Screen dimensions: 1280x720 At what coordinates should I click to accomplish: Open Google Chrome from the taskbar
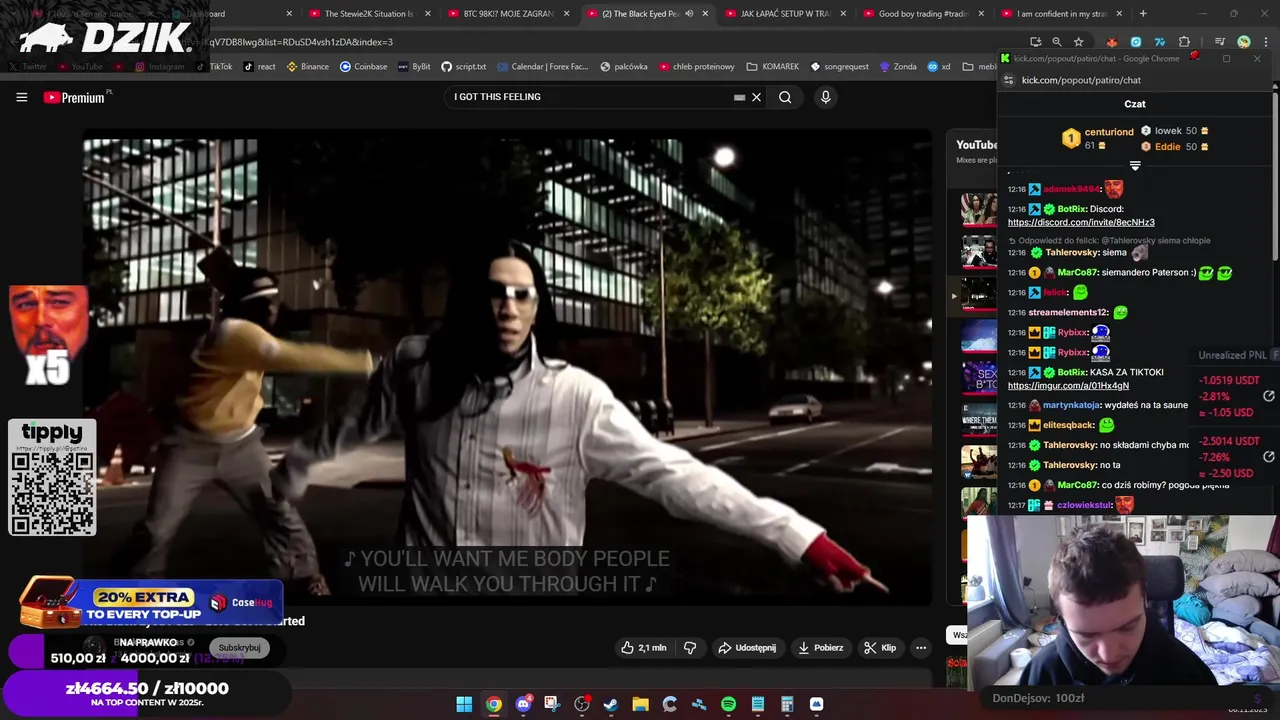(x=494, y=704)
